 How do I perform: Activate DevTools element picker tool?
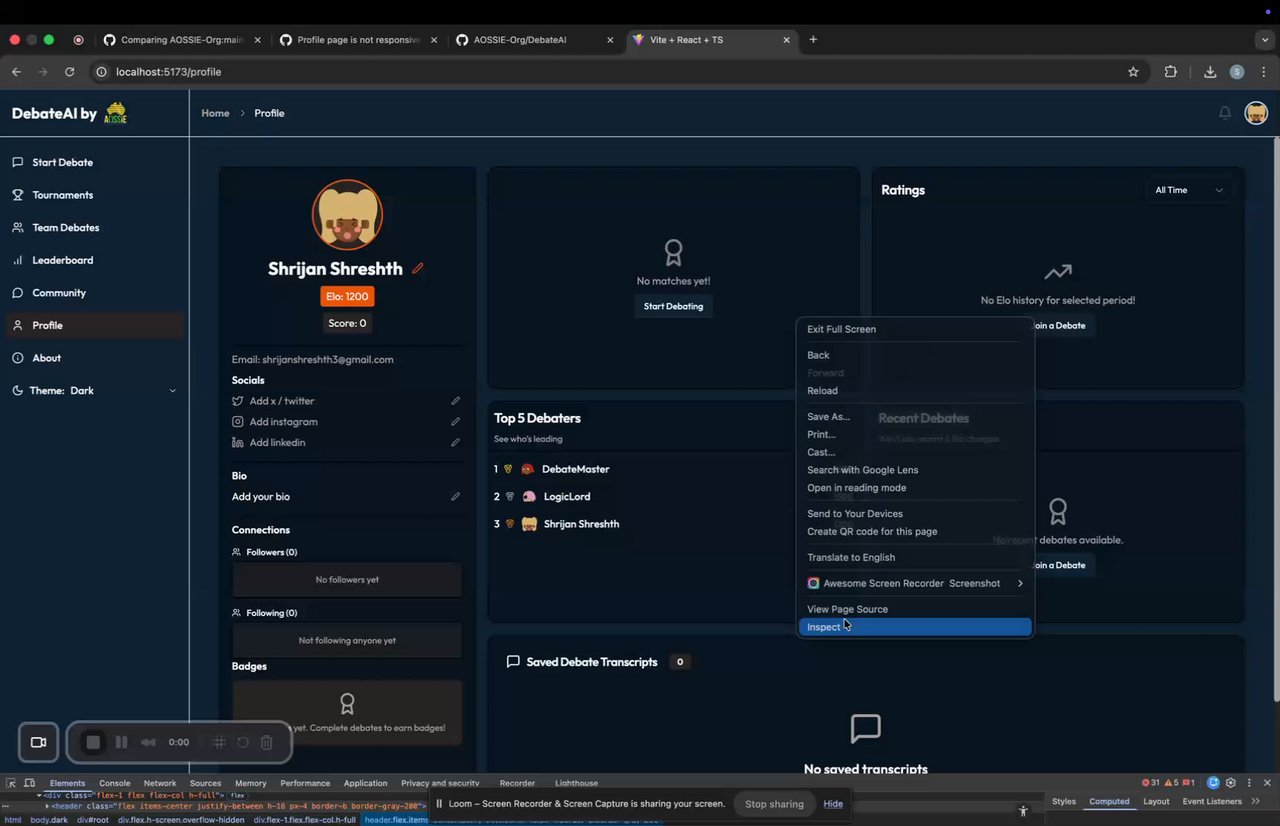pos(11,783)
